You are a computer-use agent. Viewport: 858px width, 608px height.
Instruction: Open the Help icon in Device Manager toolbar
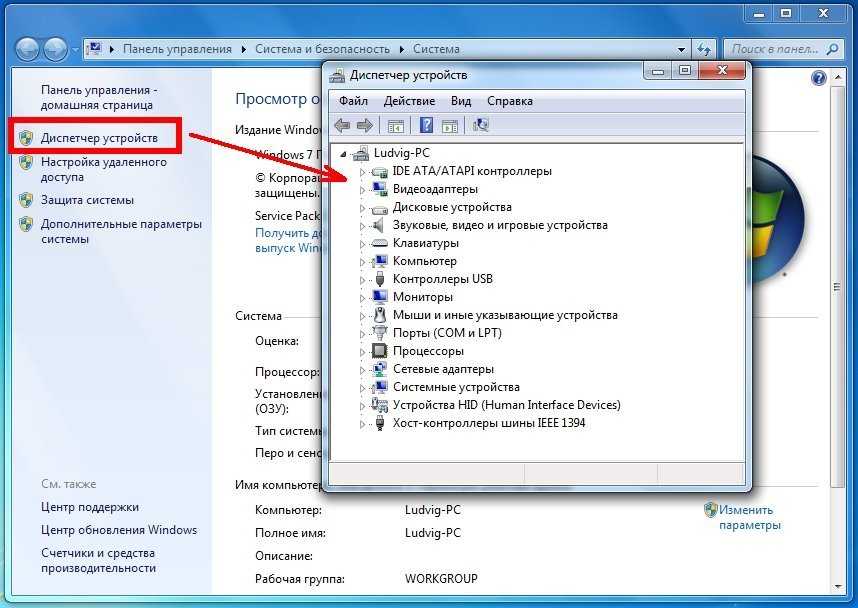tap(426, 126)
